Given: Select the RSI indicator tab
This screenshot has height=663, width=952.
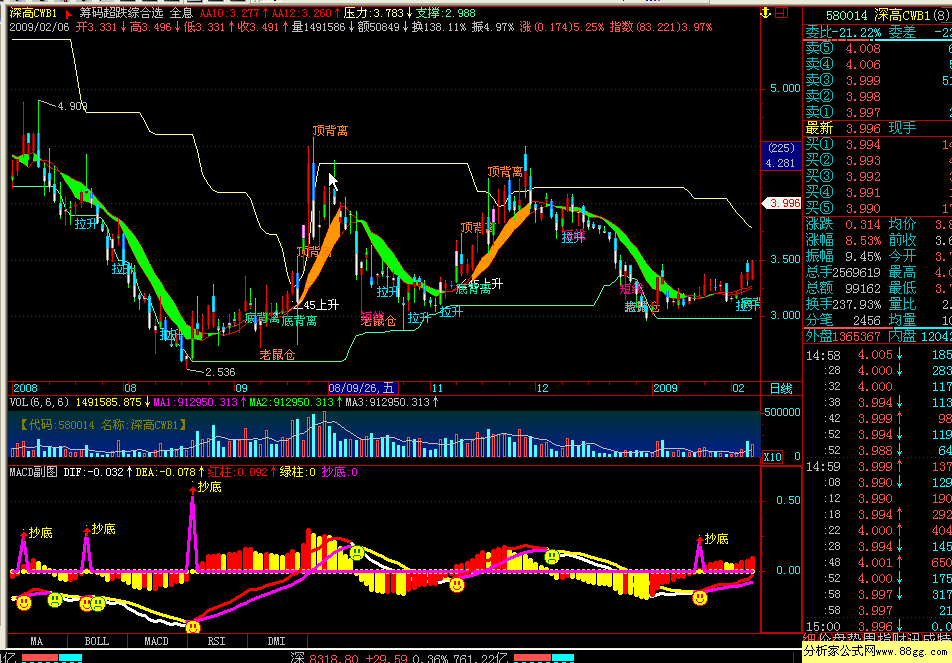Looking at the screenshot, I should [217, 641].
